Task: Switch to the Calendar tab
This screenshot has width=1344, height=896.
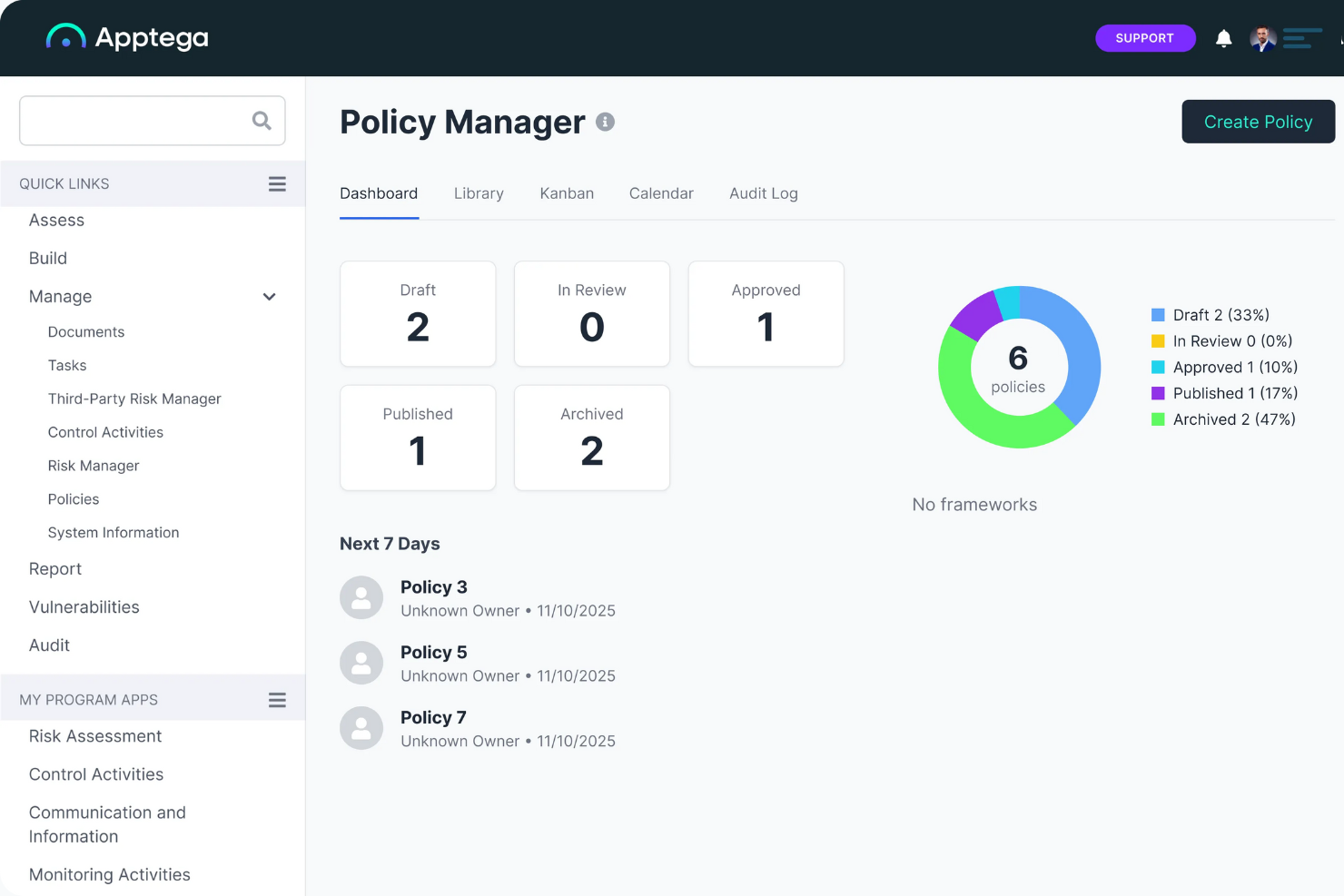Action: (x=661, y=193)
